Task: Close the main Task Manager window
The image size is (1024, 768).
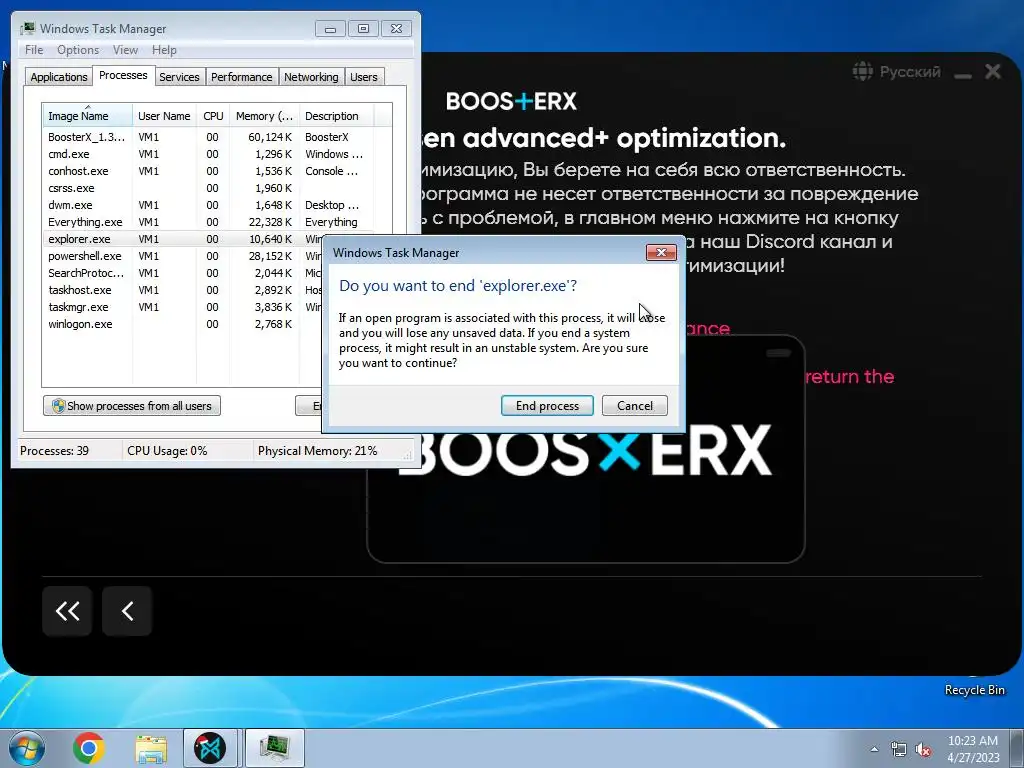Action: (x=396, y=29)
